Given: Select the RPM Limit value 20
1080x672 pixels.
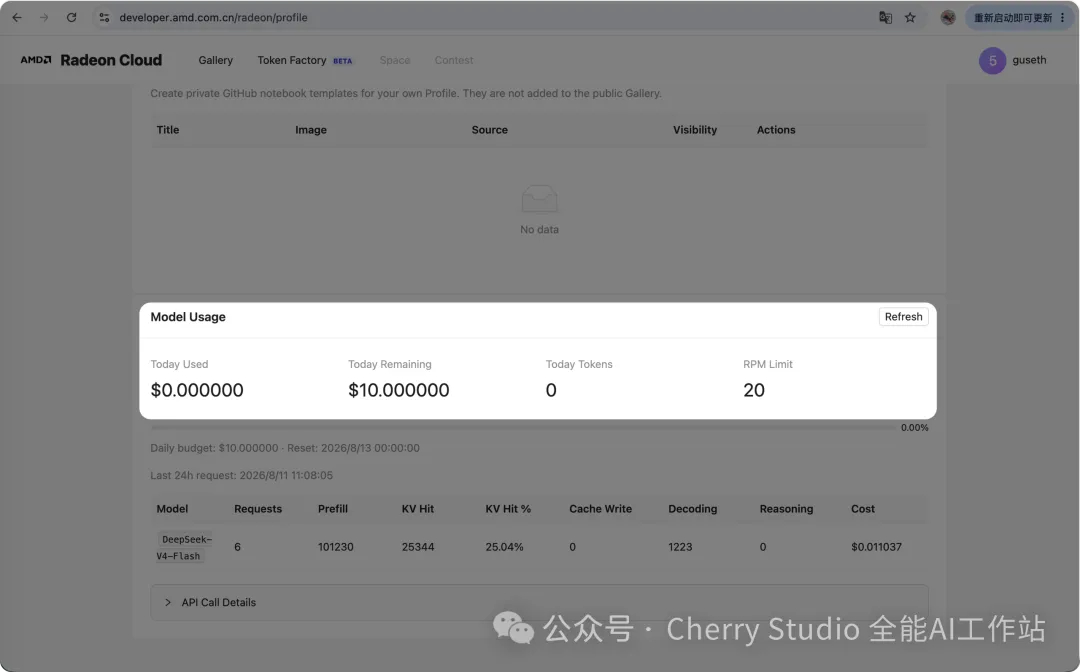Looking at the screenshot, I should pos(754,390).
